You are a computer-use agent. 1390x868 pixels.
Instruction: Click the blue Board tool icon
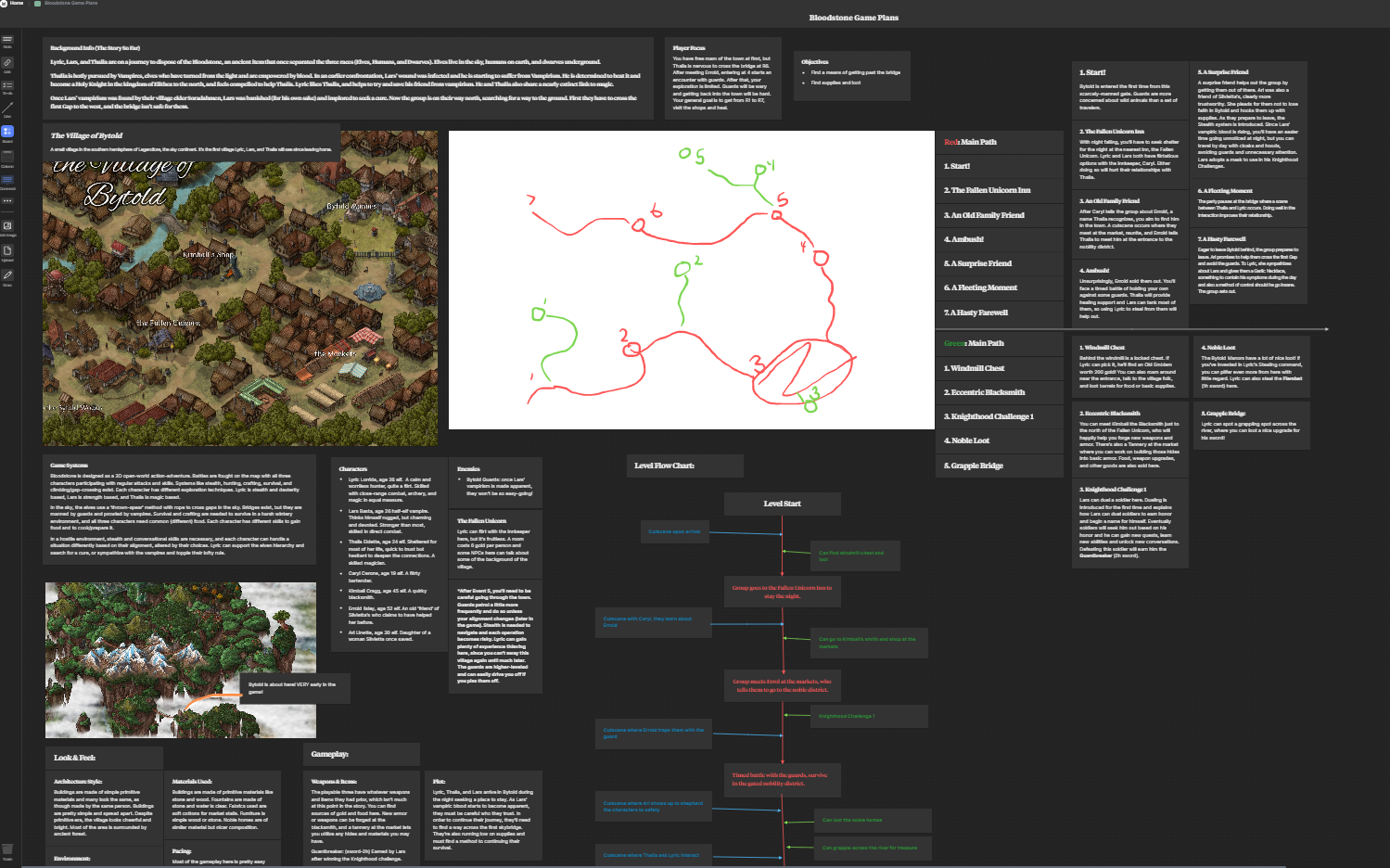click(x=7, y=132)
